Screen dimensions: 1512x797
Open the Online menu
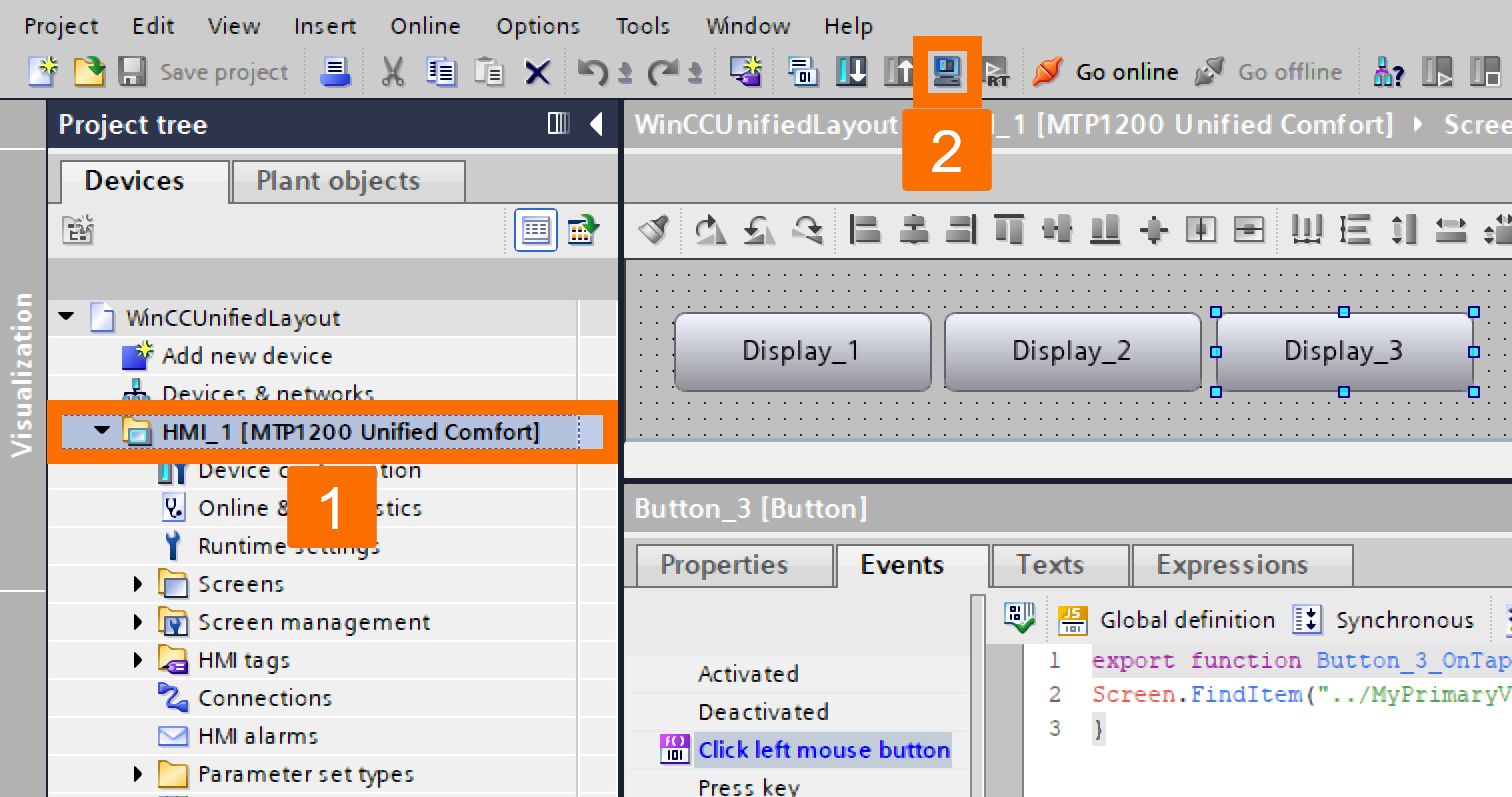[x=427, y=26]
